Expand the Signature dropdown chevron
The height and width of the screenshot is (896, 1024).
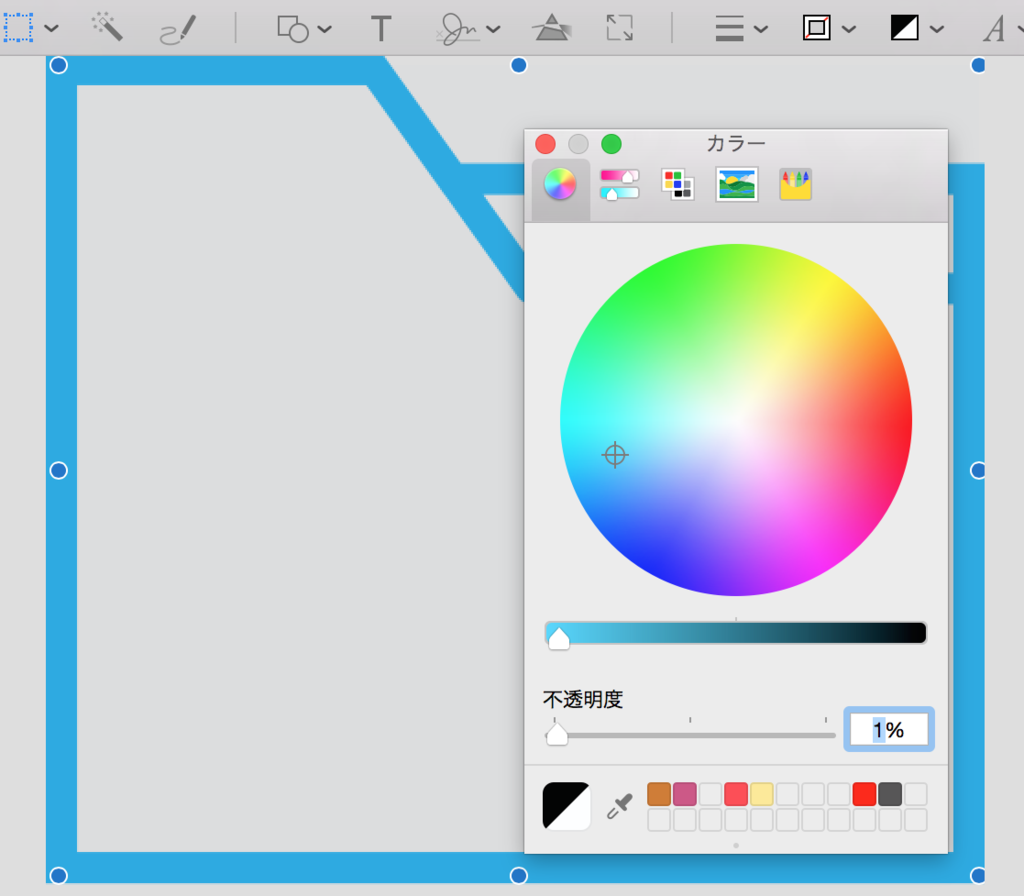[x=494, y=29]
